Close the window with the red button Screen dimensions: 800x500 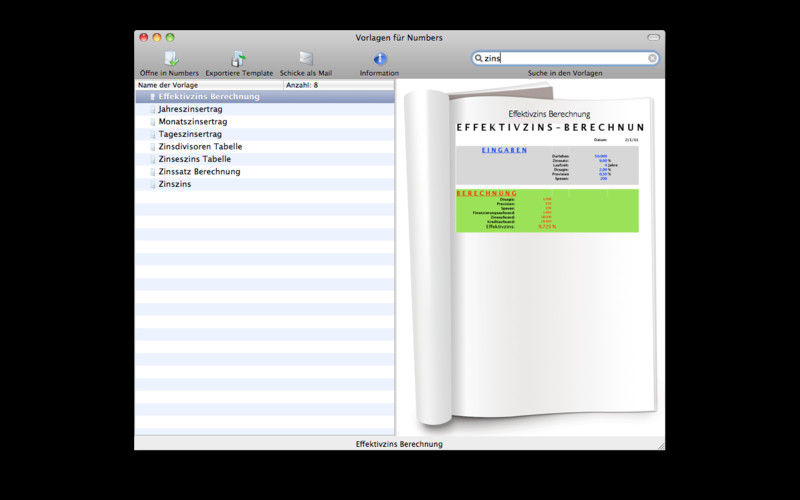coord(144,37)
